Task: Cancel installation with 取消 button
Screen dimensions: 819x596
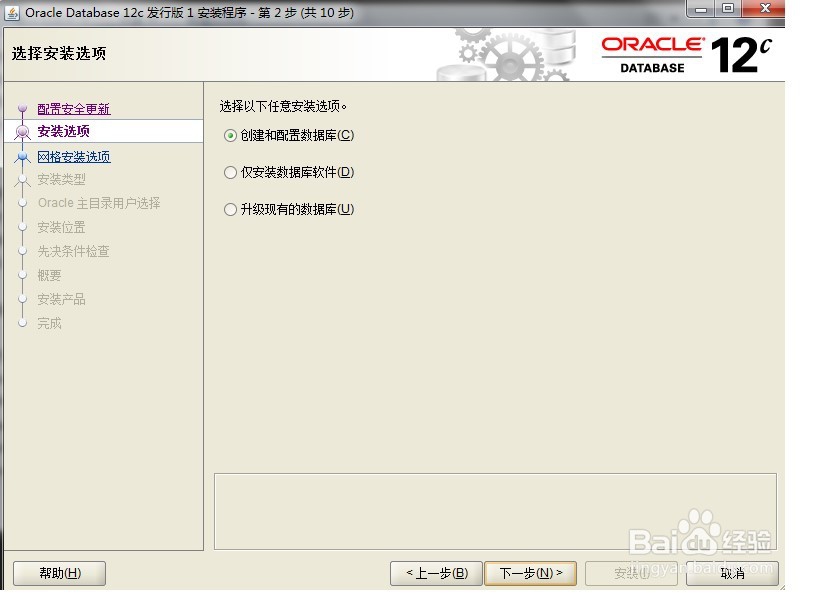Action: coord(732,574)
